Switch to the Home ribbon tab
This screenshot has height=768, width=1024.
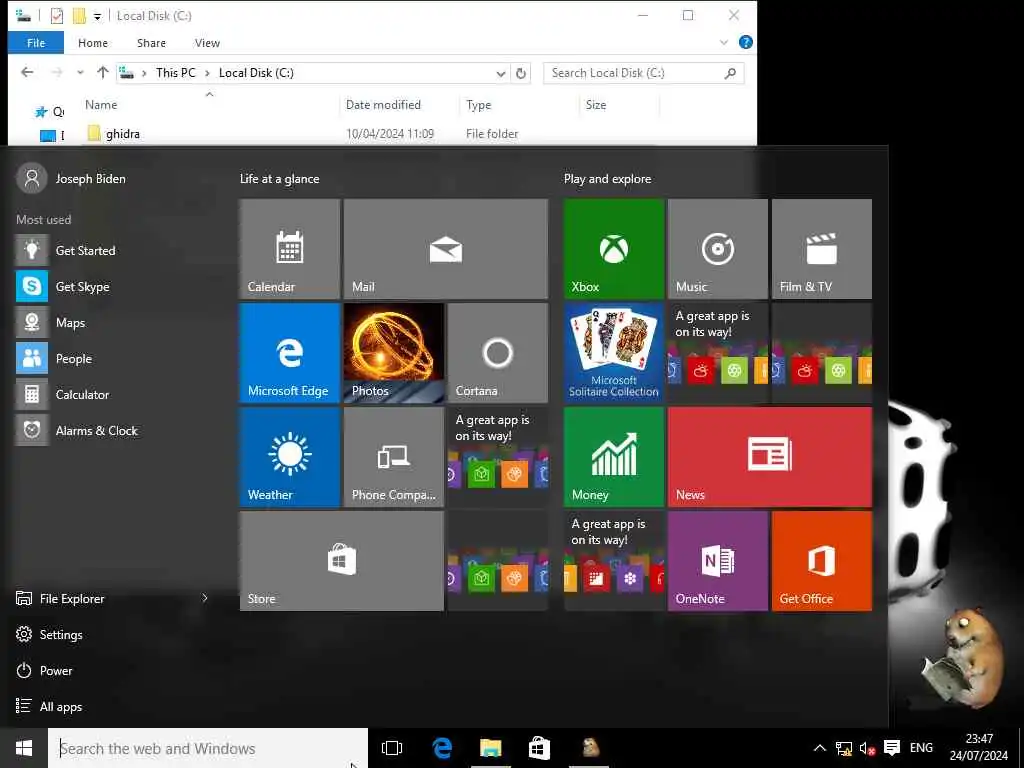pyautogui.click(x=93, y=43)
